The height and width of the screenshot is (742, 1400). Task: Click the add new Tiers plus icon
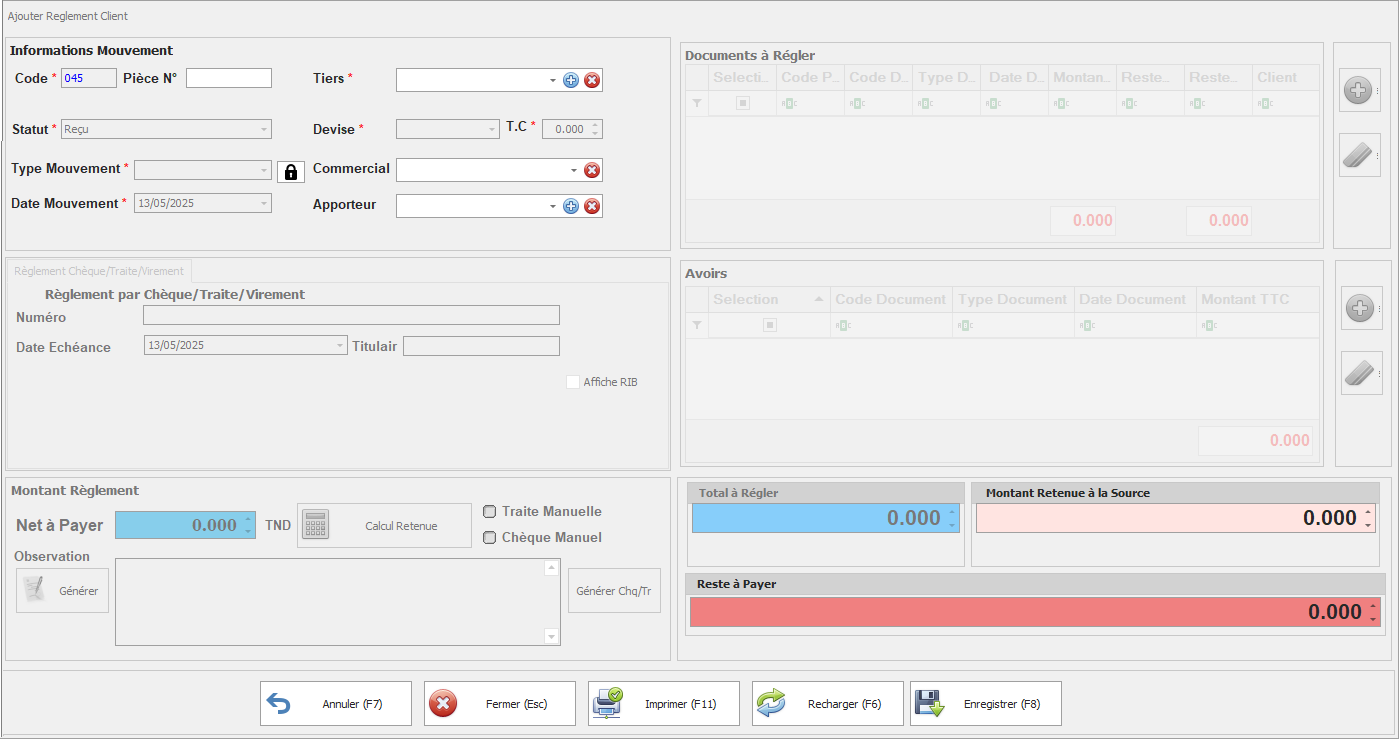tap(571, 80)
